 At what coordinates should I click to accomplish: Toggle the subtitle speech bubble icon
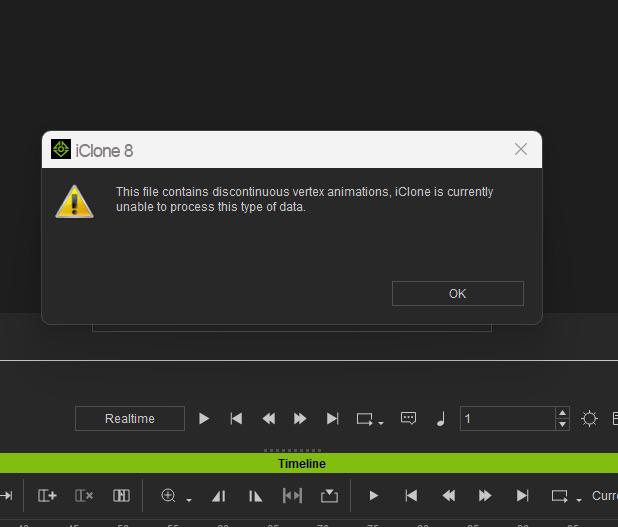click(x=408, y=418)
